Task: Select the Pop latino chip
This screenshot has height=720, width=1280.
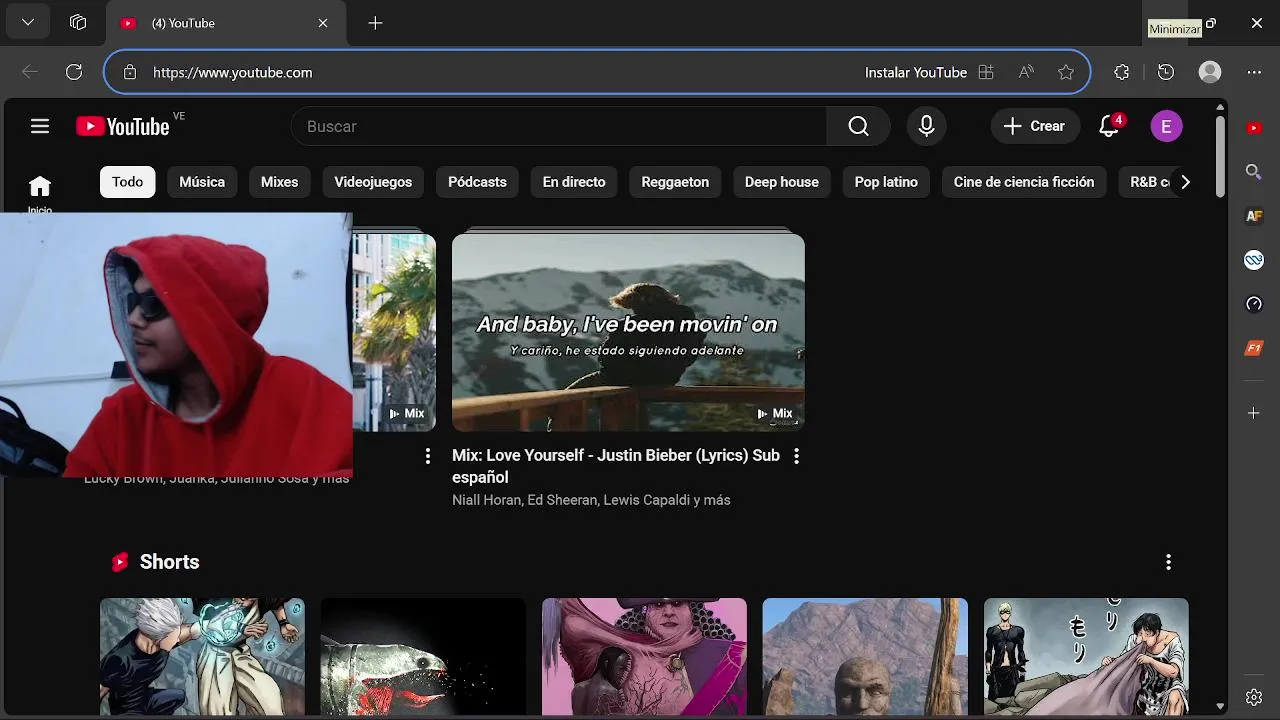Action: coord(886,182)
